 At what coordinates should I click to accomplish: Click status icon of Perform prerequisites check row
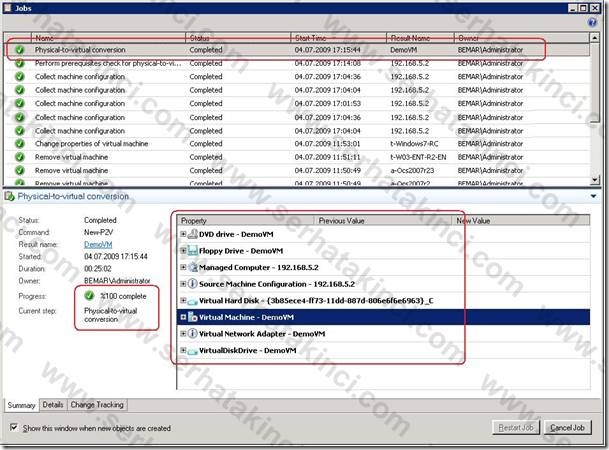pos(19,63)
